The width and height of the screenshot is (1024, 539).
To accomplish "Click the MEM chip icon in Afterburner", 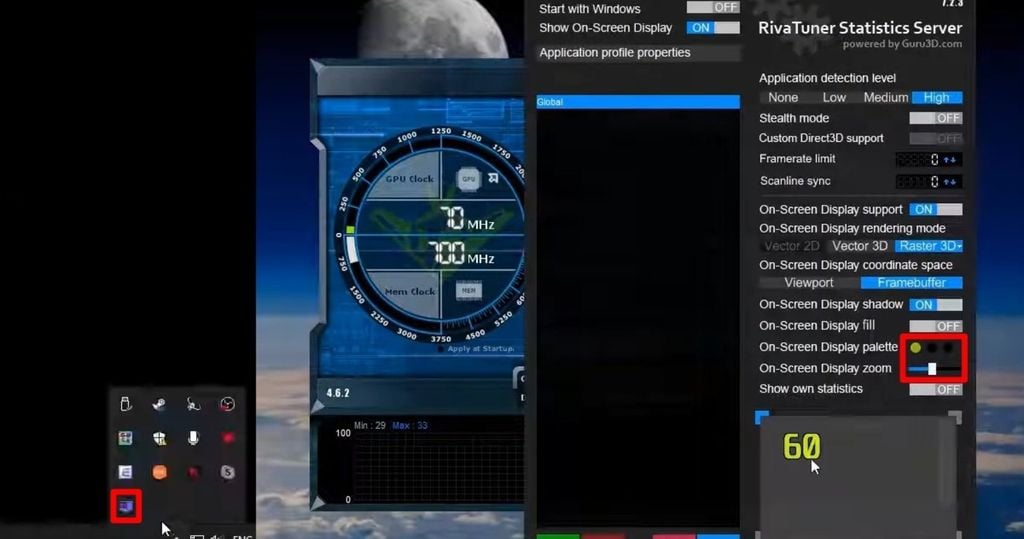I will point(469,291).
